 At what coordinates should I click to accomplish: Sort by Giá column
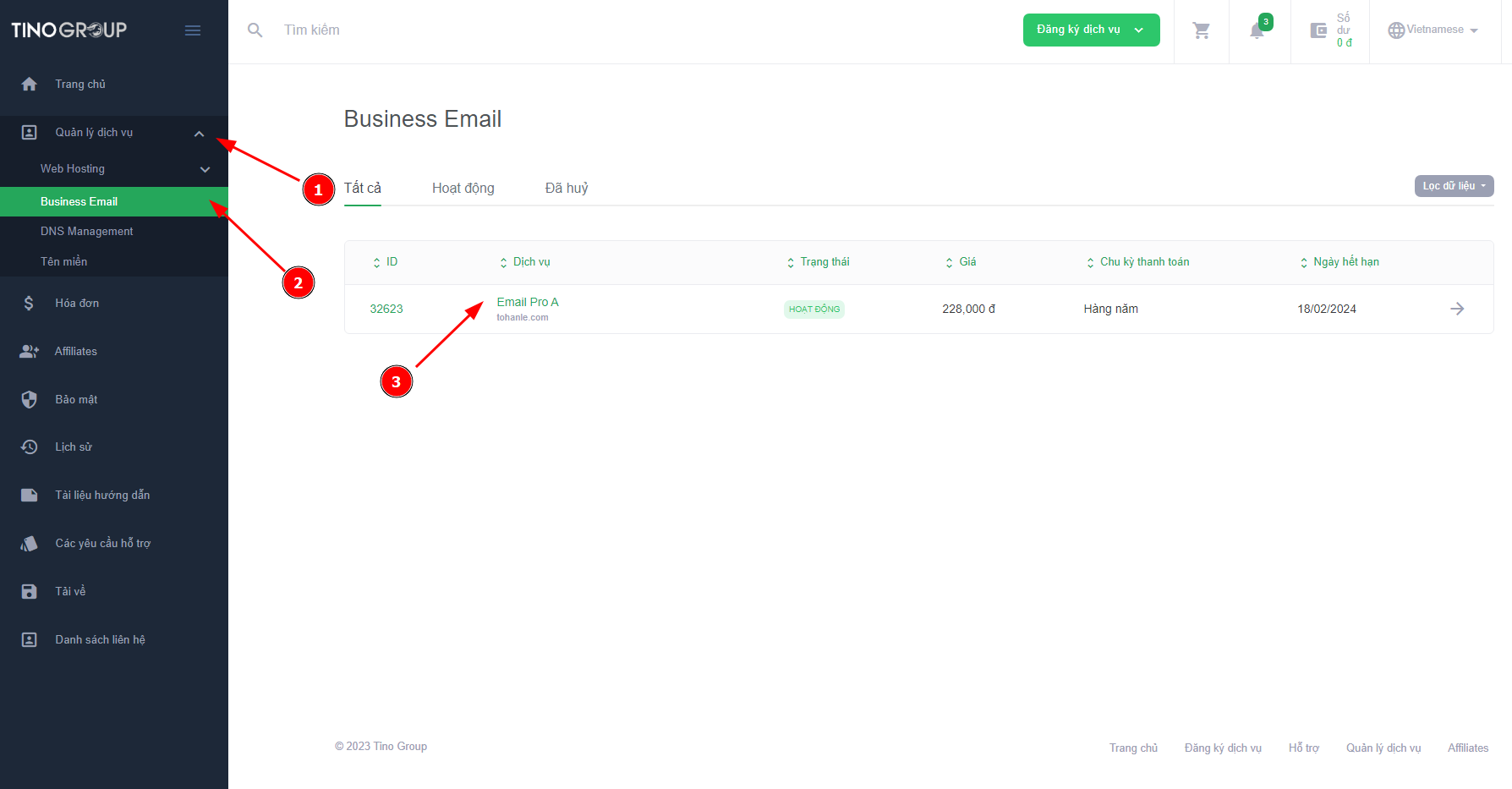961,262
